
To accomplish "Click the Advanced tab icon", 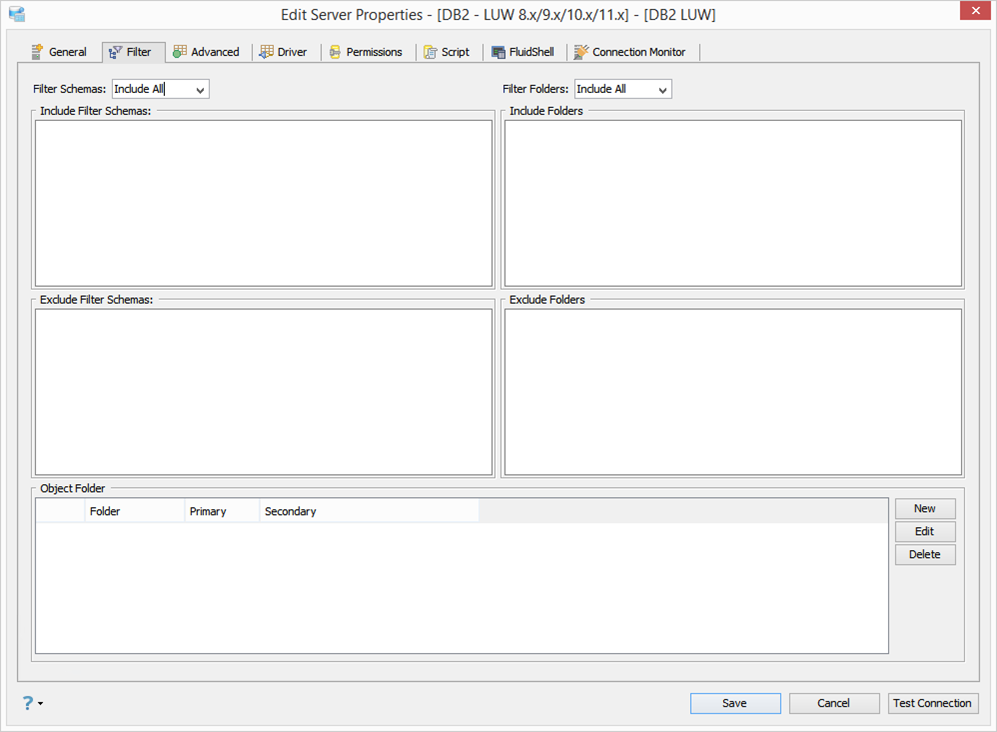I will pos(180,52).
